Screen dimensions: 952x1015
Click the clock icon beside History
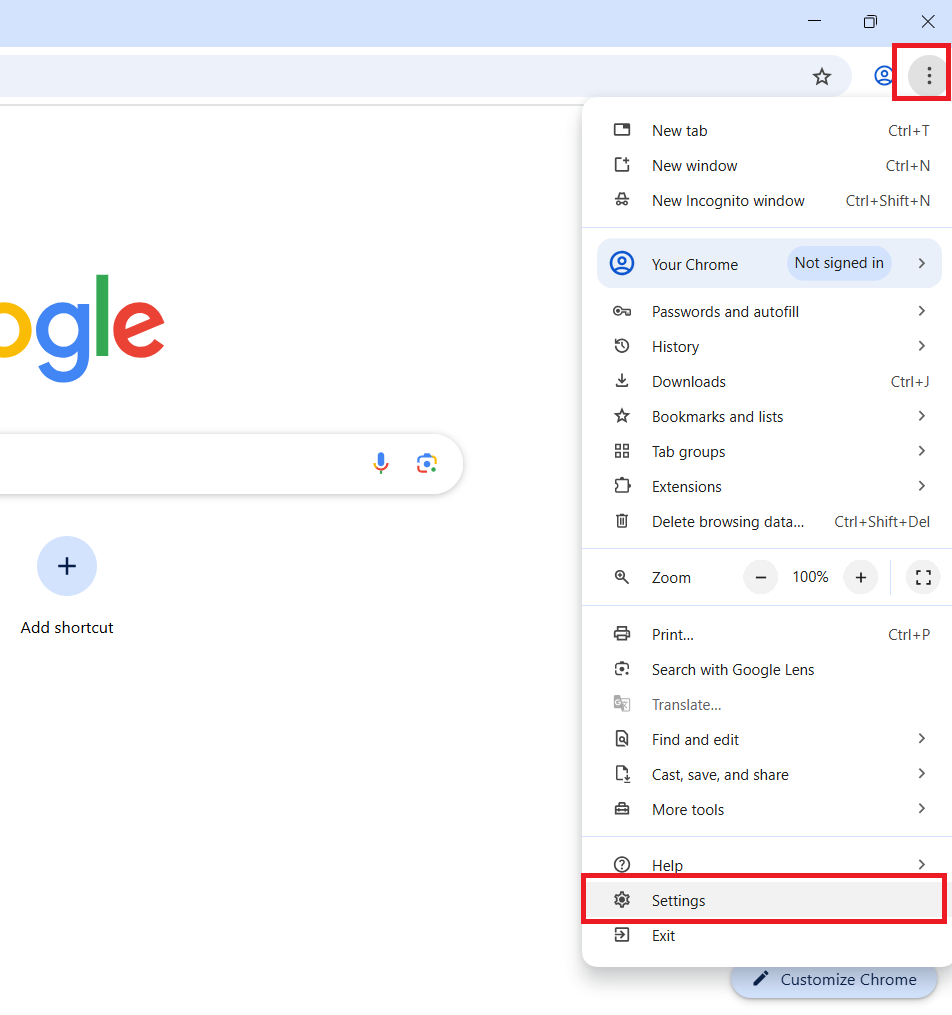[621, 346]
